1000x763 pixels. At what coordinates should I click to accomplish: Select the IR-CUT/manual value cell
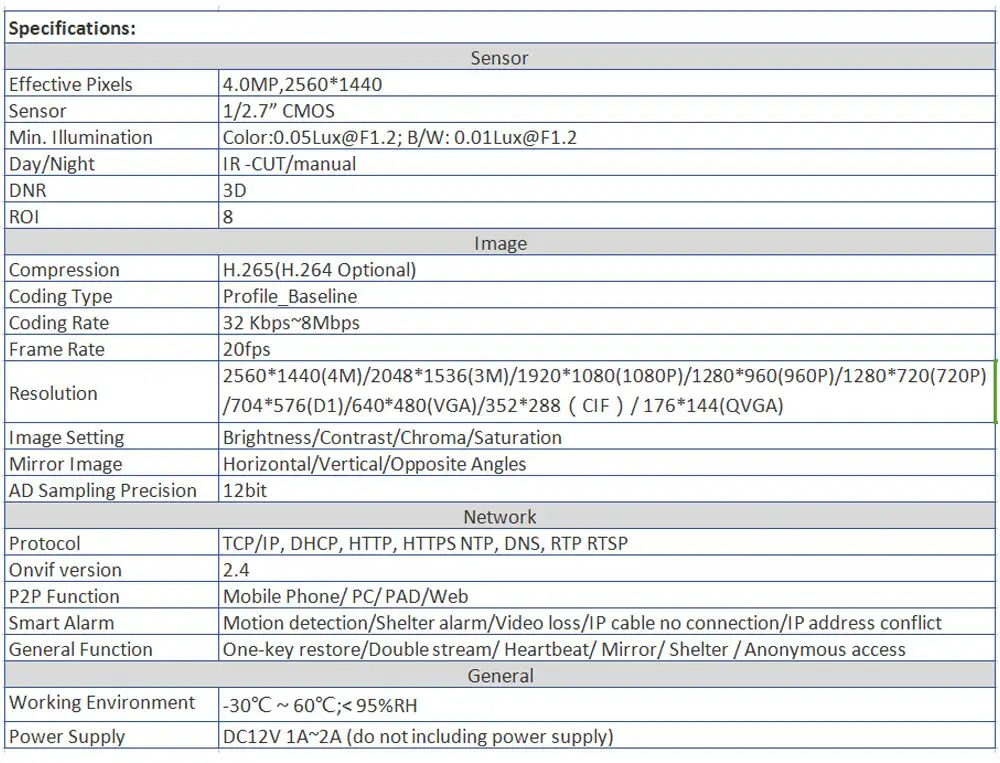pyautogui.click(x=607, y=163)
